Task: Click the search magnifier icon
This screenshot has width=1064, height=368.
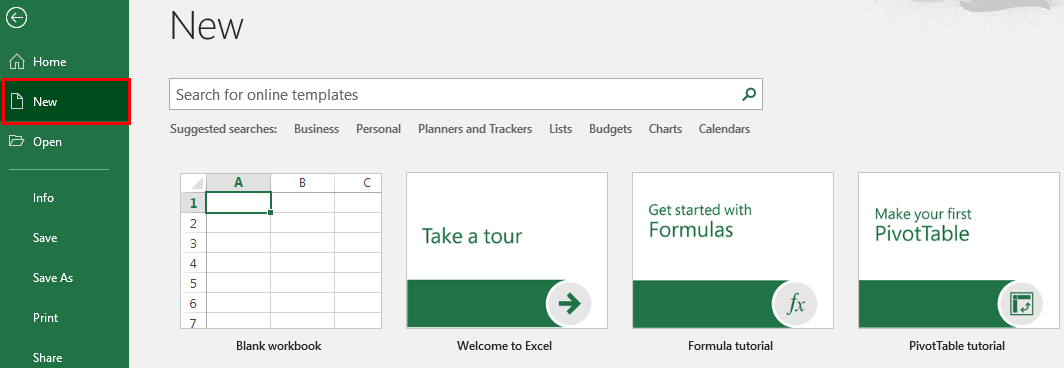Action: [x=748, y=94]
